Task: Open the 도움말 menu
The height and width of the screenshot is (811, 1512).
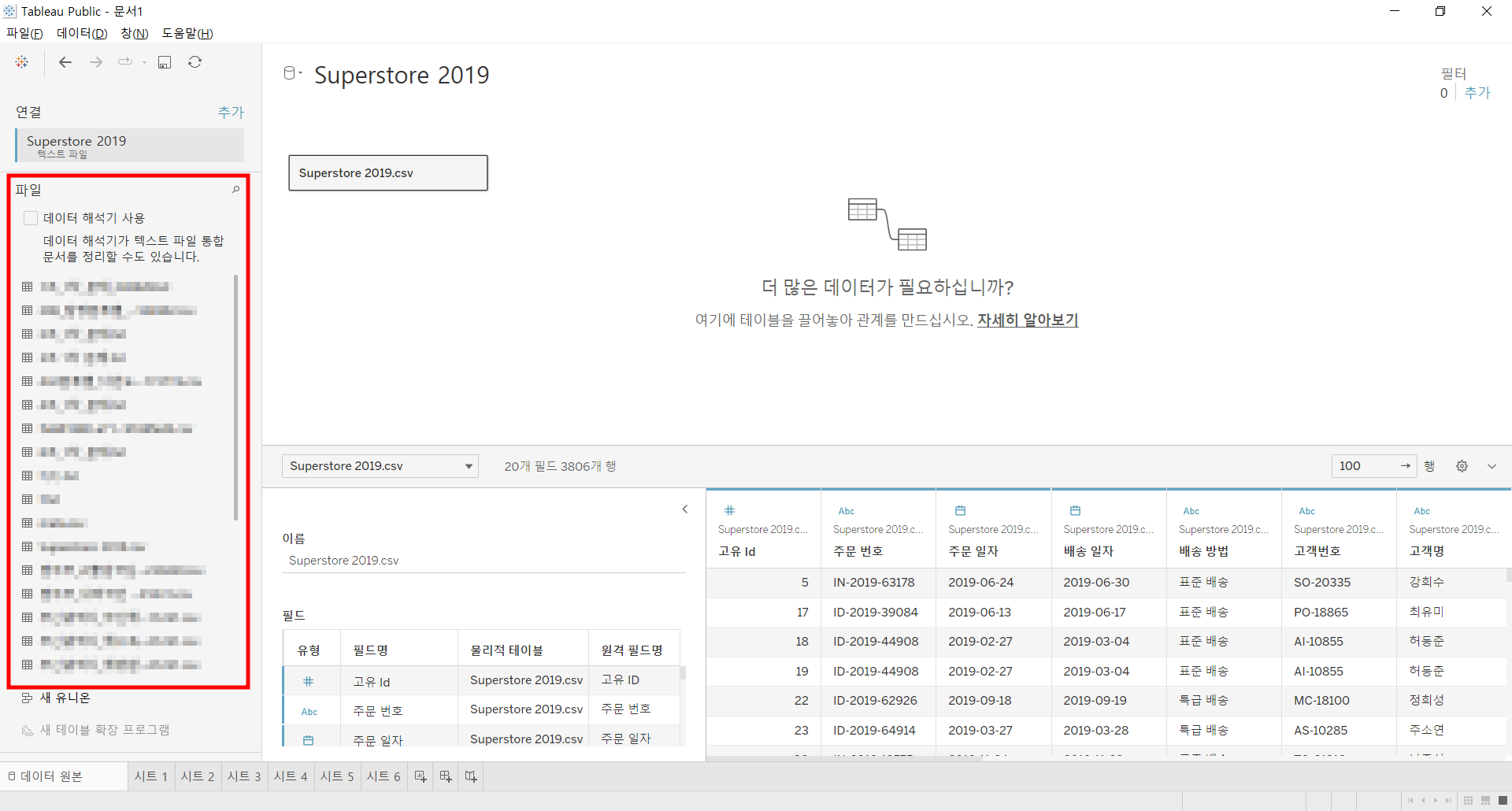Action: 187,33
